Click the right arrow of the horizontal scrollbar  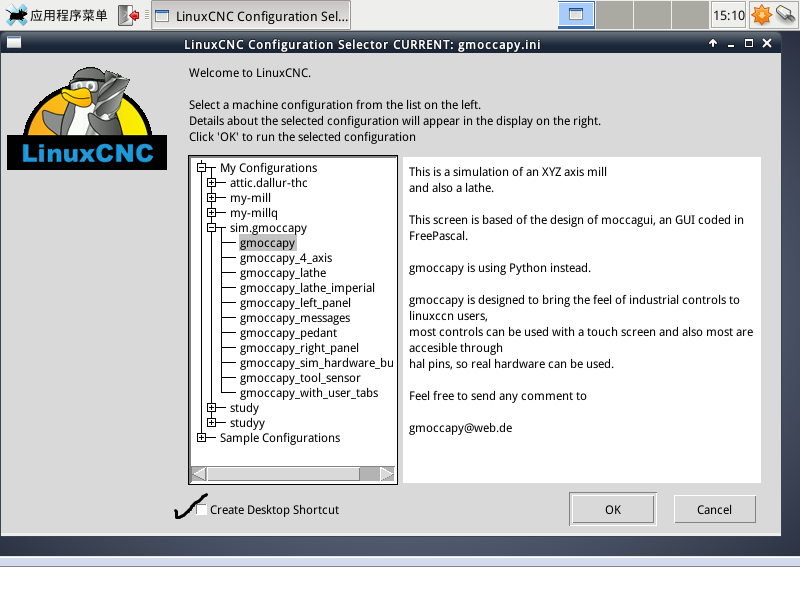(385, 473)
